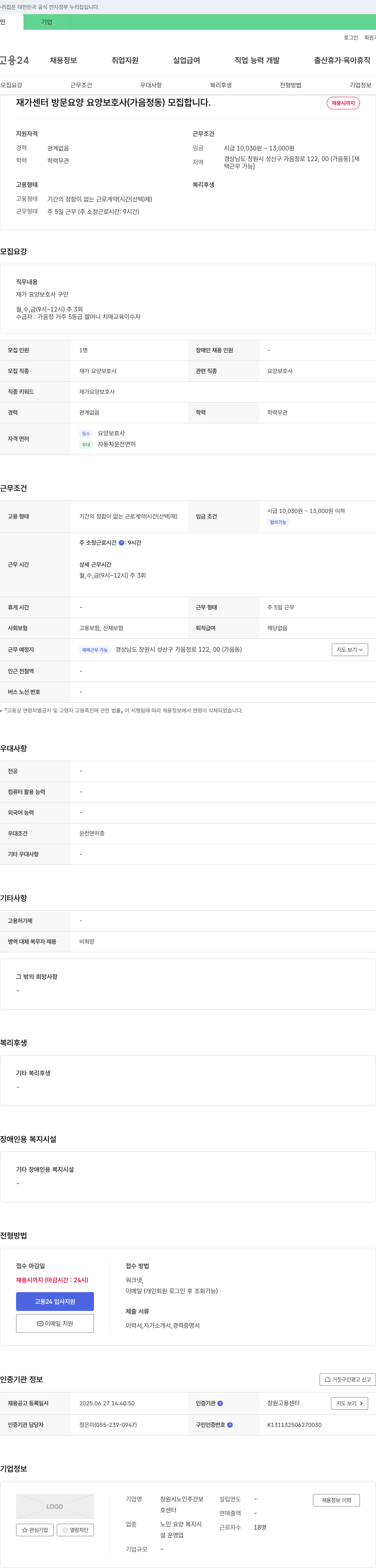376x1568 pixels.
Task: Click the 필수 tag beside 요양보호사
Action: [86, 434]
